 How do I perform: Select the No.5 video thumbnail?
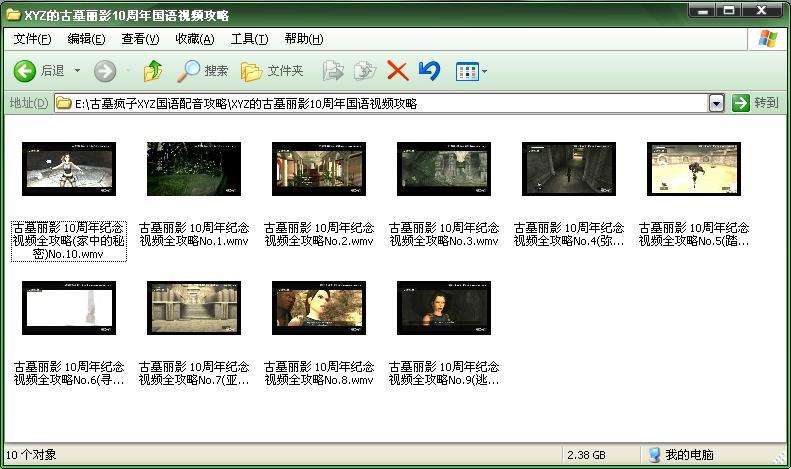694,169
